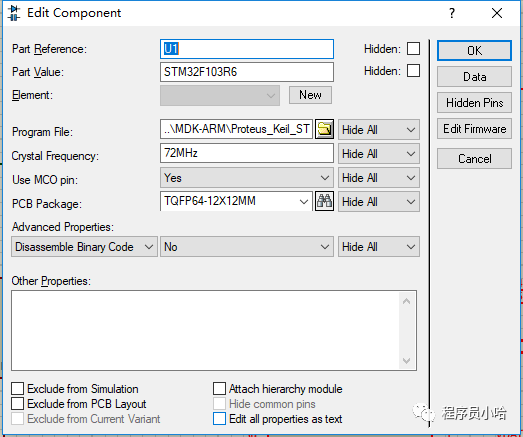Open PCB package search via binoculars icon
The width and height of the screenshot is (523, 437).
pyautogui.click(x=324, y=201)
